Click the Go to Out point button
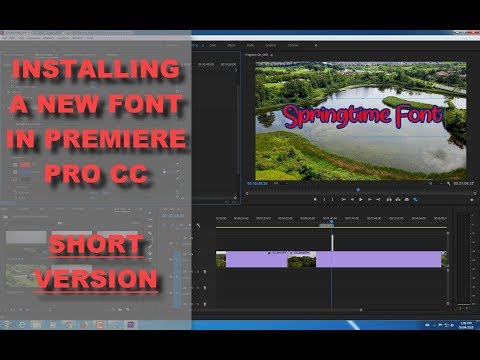Screen dimensions: 480x360 [378, 199]
